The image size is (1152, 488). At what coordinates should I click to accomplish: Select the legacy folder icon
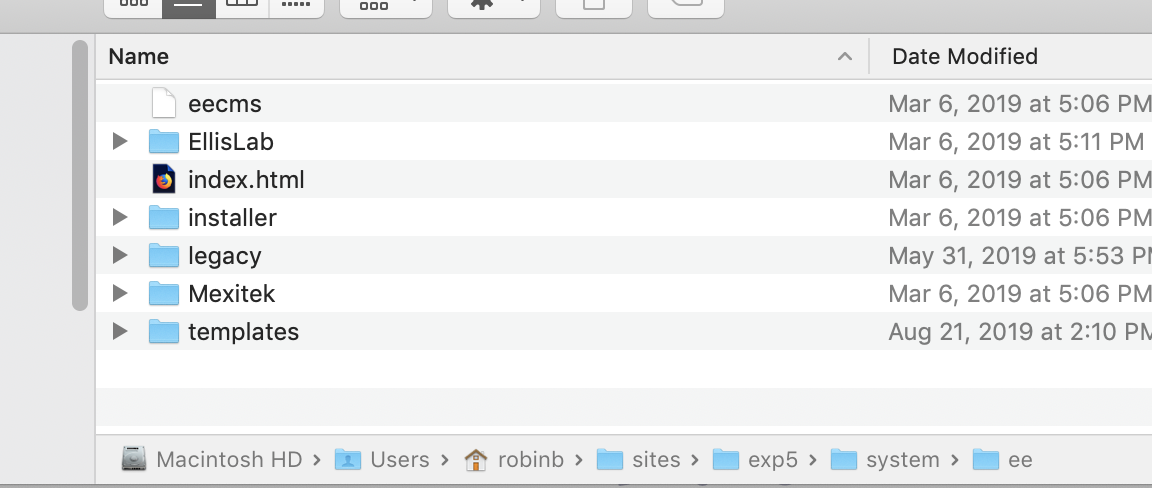[x=163, y=256]
